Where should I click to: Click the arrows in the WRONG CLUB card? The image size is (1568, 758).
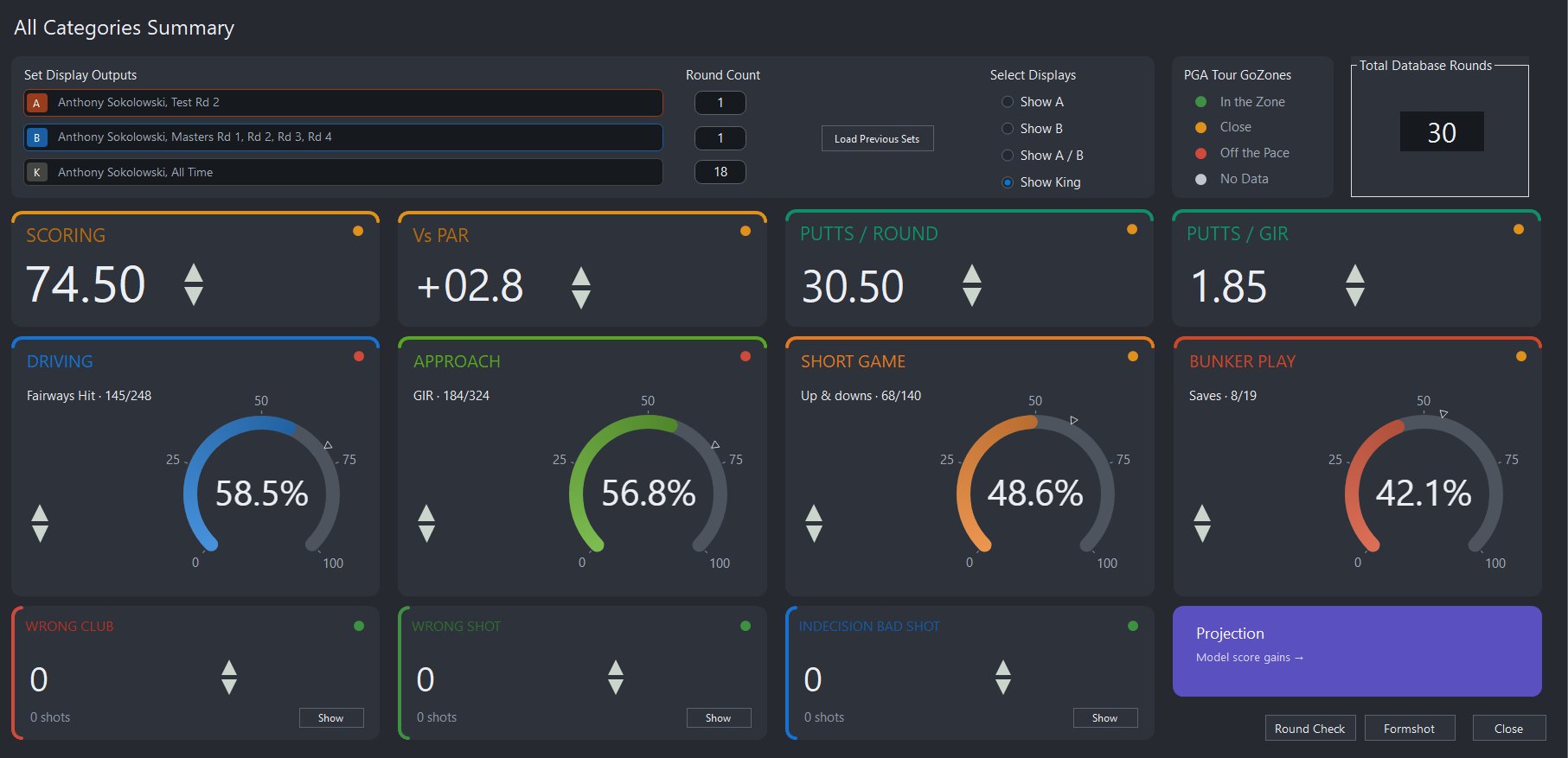point(228,678)
